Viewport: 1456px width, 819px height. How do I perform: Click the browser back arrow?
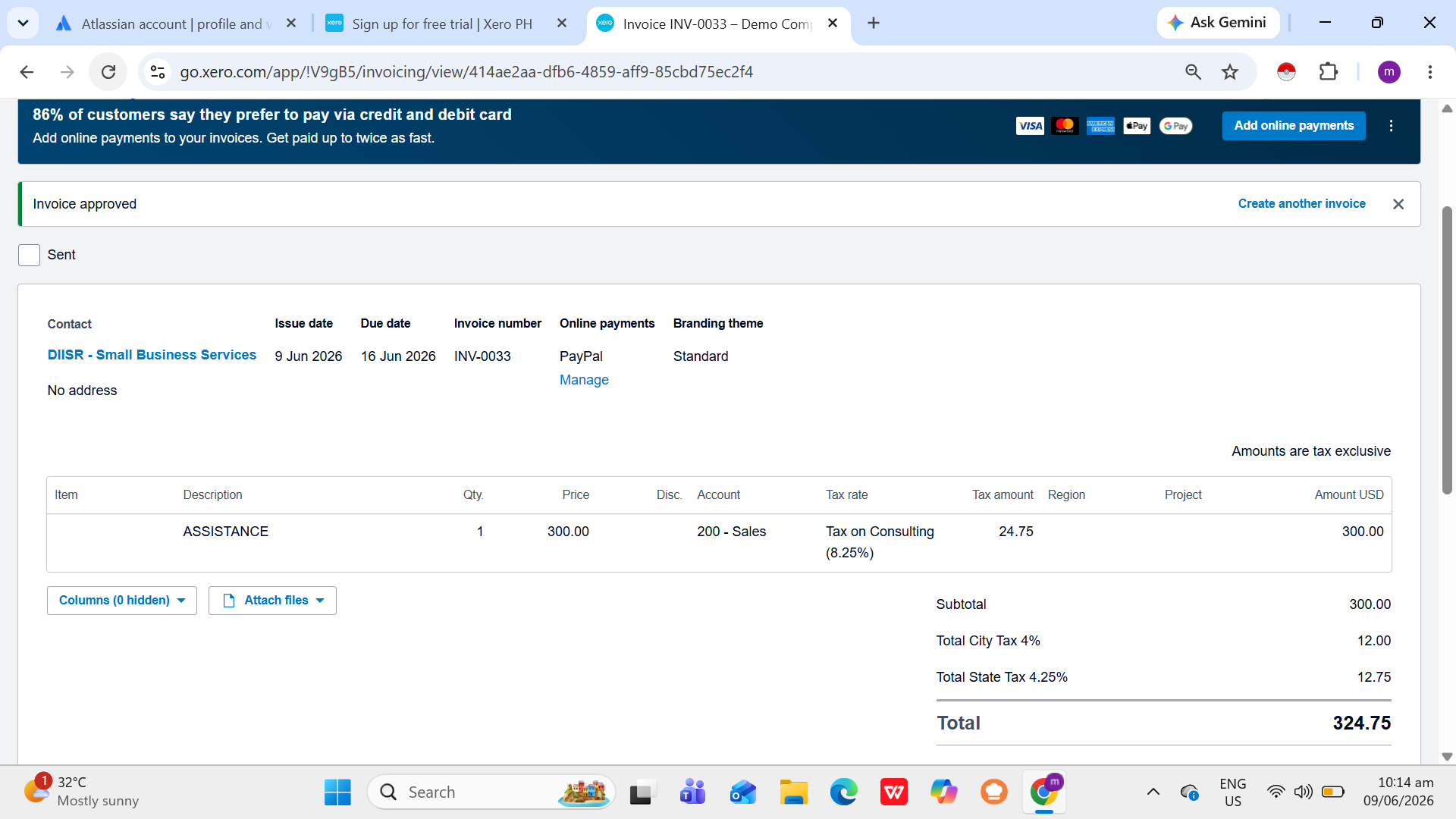click(x=27, y=72)
